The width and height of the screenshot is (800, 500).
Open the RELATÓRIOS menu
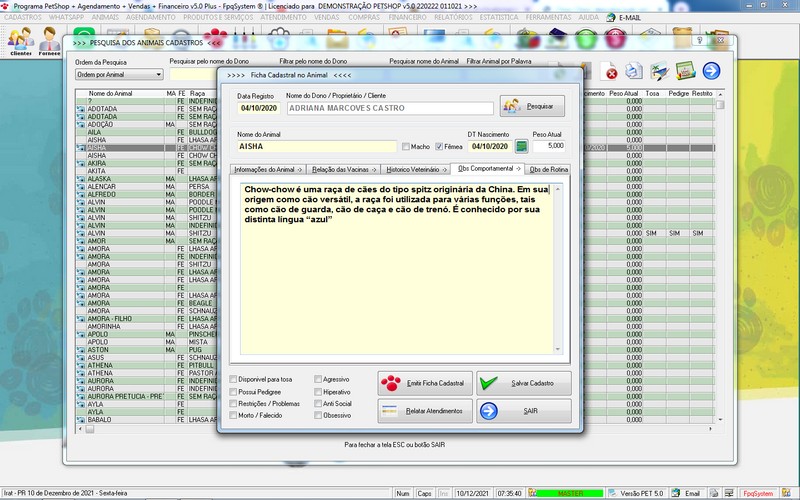point(453,17)
